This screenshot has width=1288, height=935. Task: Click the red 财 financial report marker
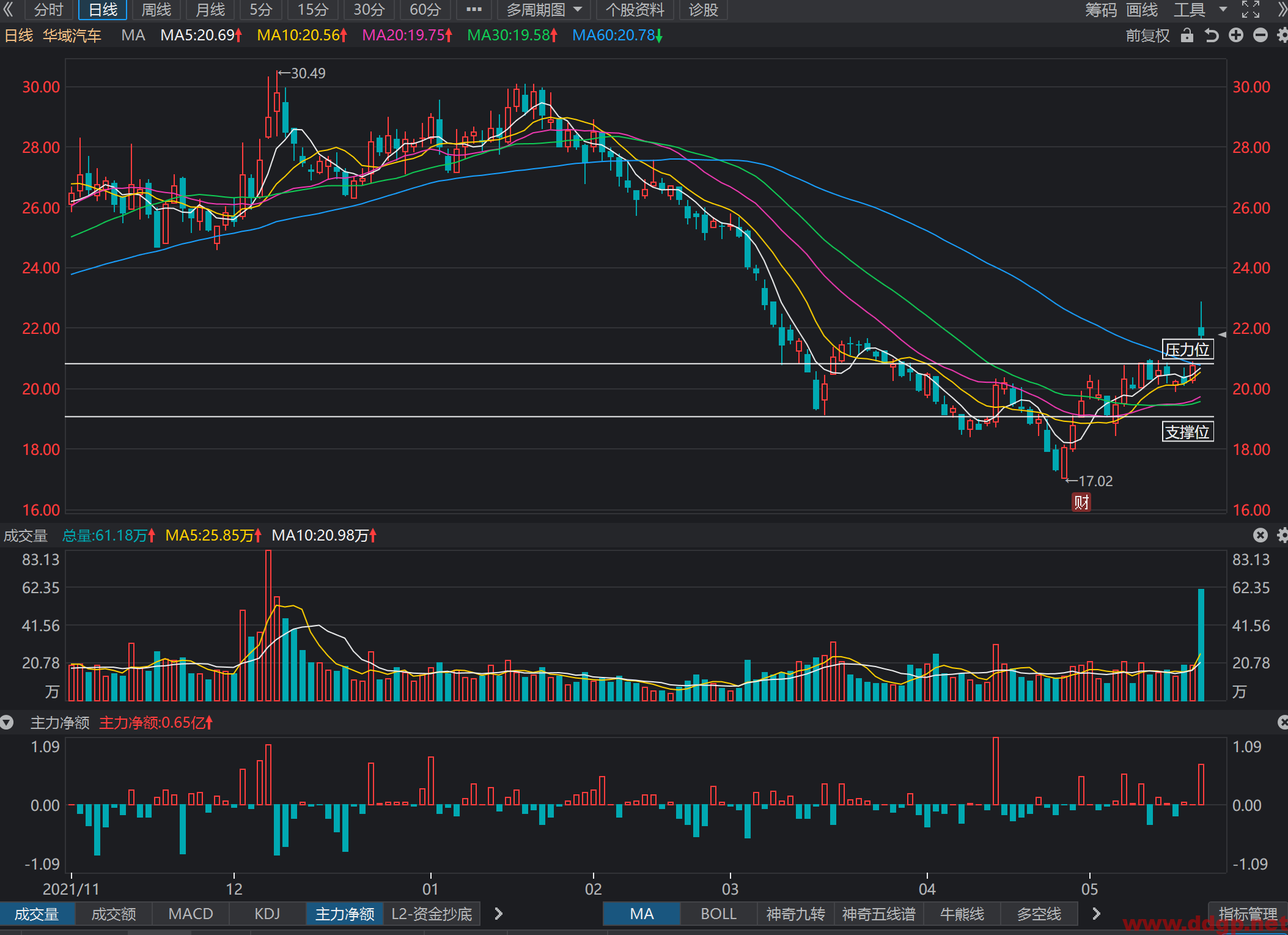tap(1081, 502)
